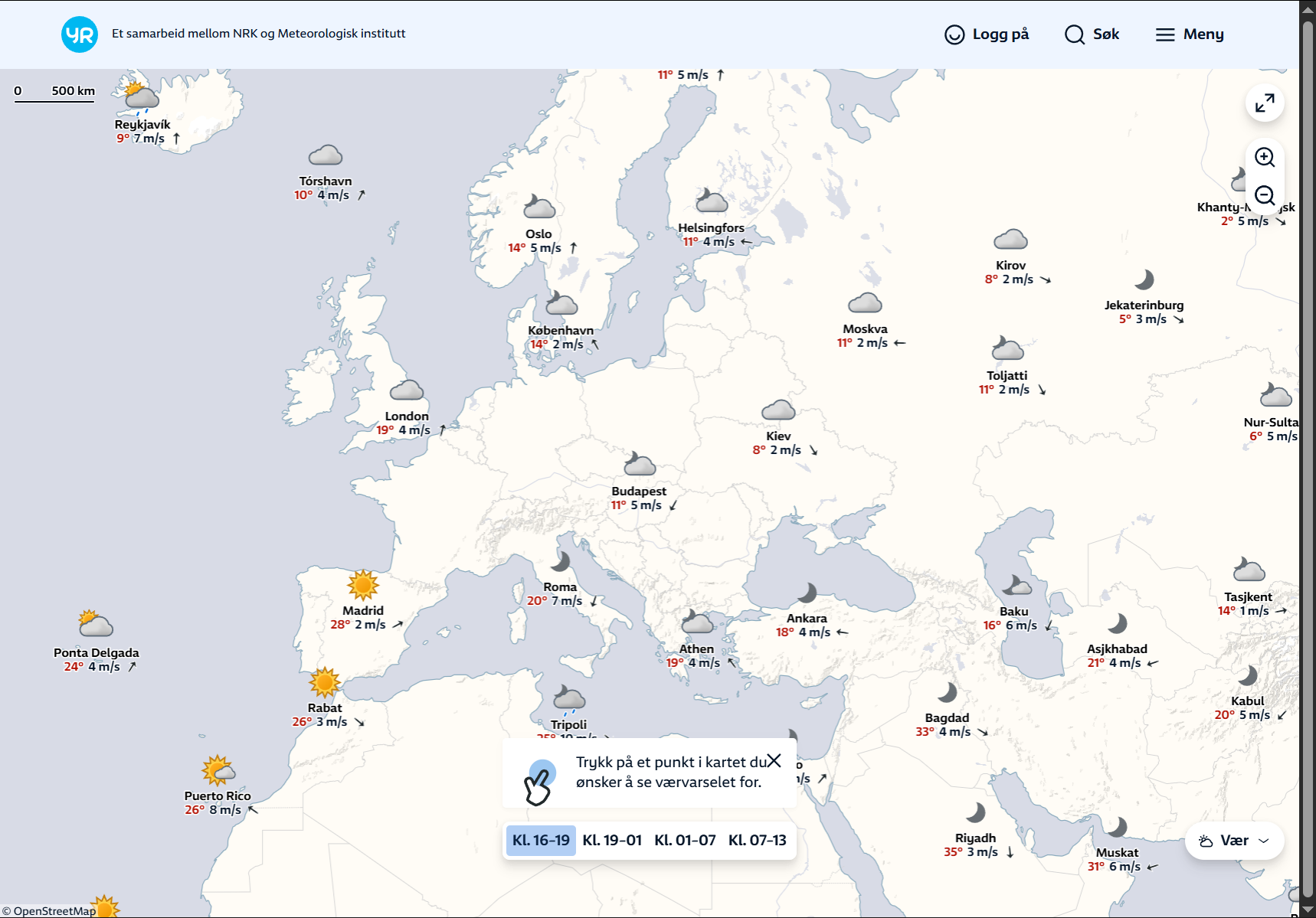Select the Helsingfors city label

712,228
